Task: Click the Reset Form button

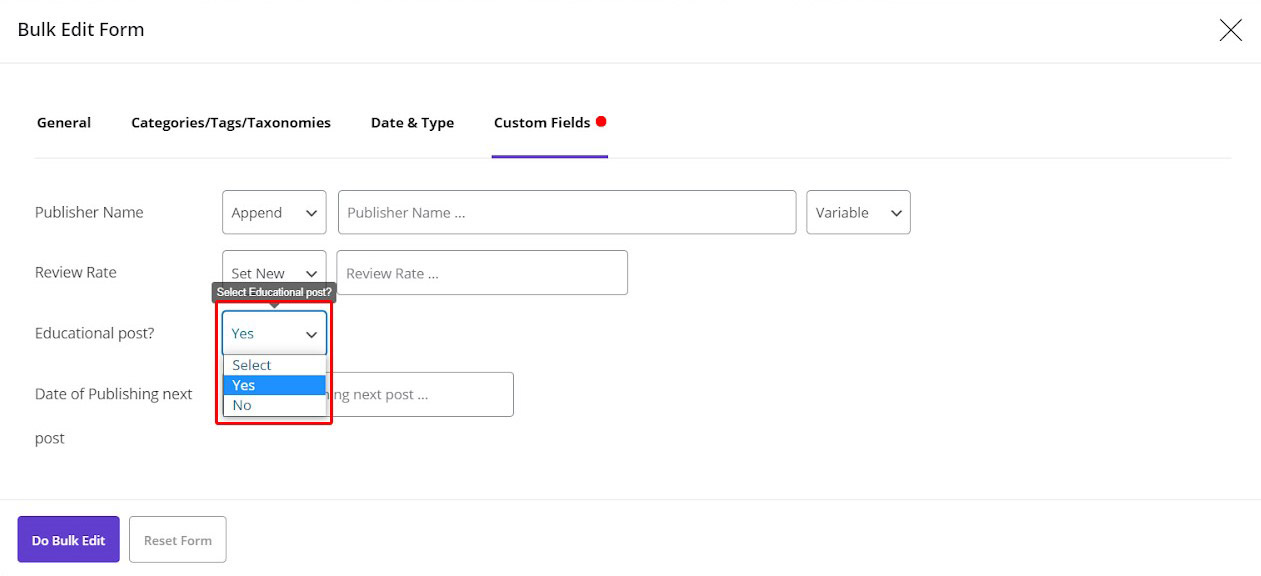Action: [x=178, y=540]
